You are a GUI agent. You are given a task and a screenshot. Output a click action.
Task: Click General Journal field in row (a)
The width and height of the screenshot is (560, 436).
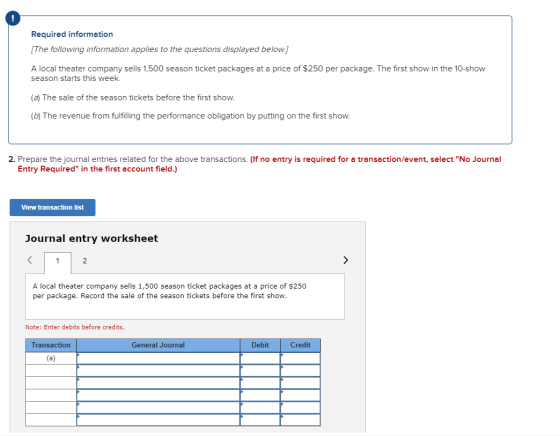tap(158, 358)
